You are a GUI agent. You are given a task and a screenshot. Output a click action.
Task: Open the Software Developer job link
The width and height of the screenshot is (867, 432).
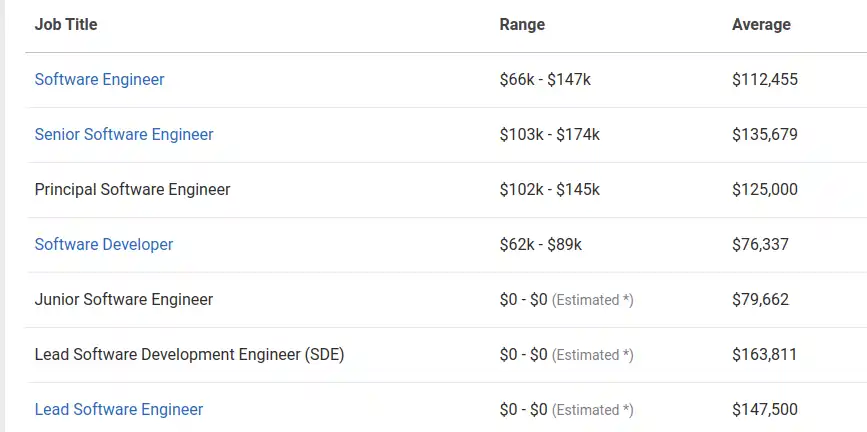pyautogui.click(x=104, y=244)
